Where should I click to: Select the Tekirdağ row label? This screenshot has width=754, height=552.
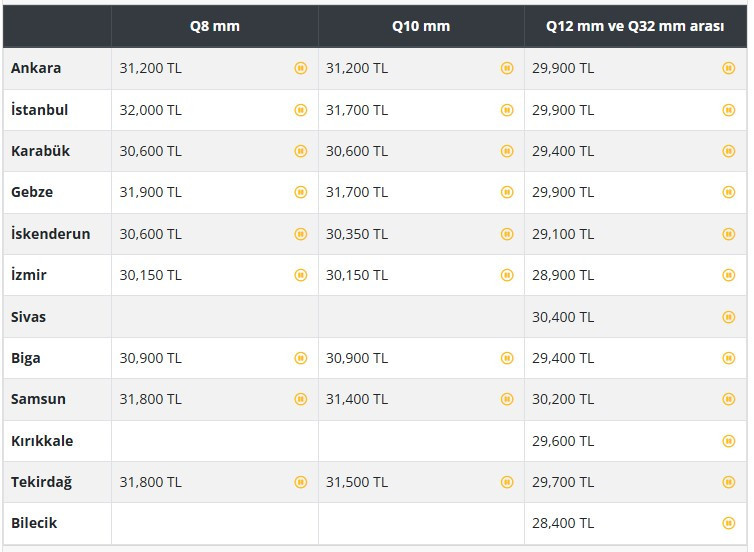point(41,482)
